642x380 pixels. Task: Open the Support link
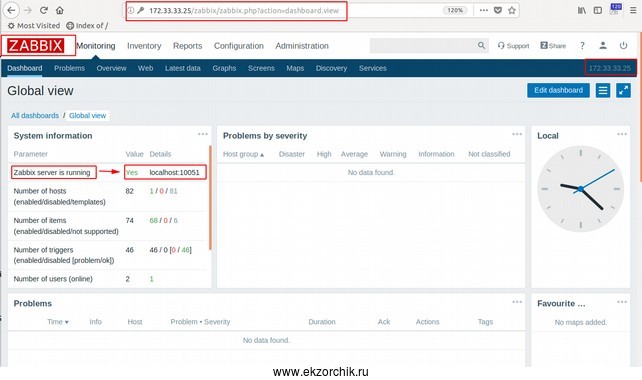click(x=513, y=46)
